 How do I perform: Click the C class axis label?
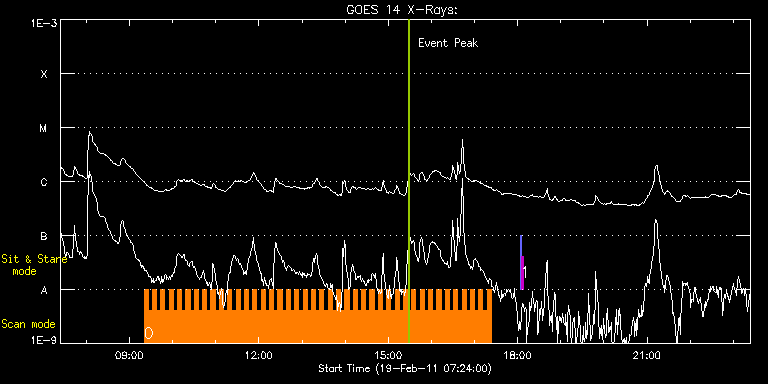tap(44, 182)
